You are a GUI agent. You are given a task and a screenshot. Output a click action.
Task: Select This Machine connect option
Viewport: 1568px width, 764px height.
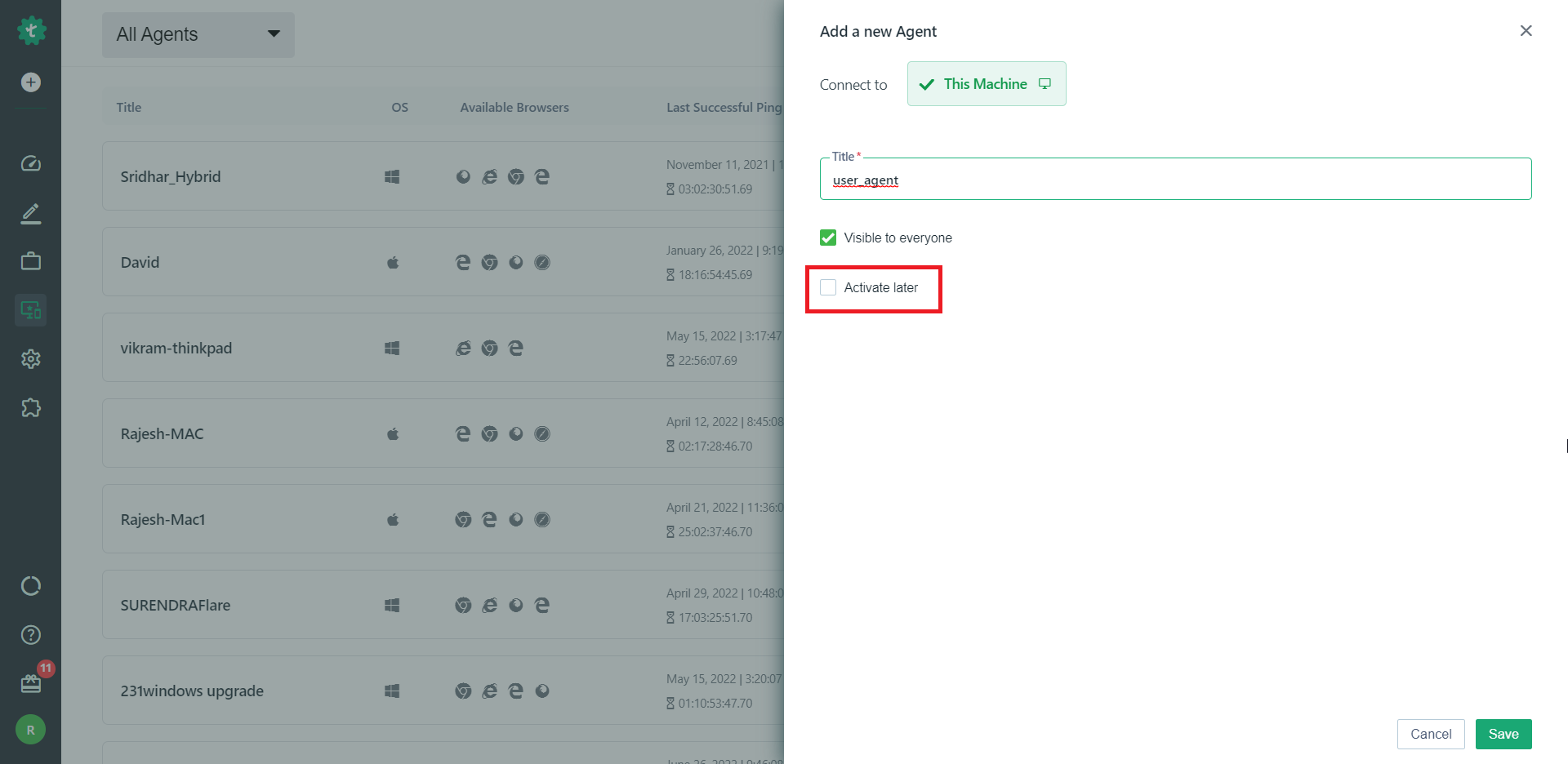[x=987, y=84]
